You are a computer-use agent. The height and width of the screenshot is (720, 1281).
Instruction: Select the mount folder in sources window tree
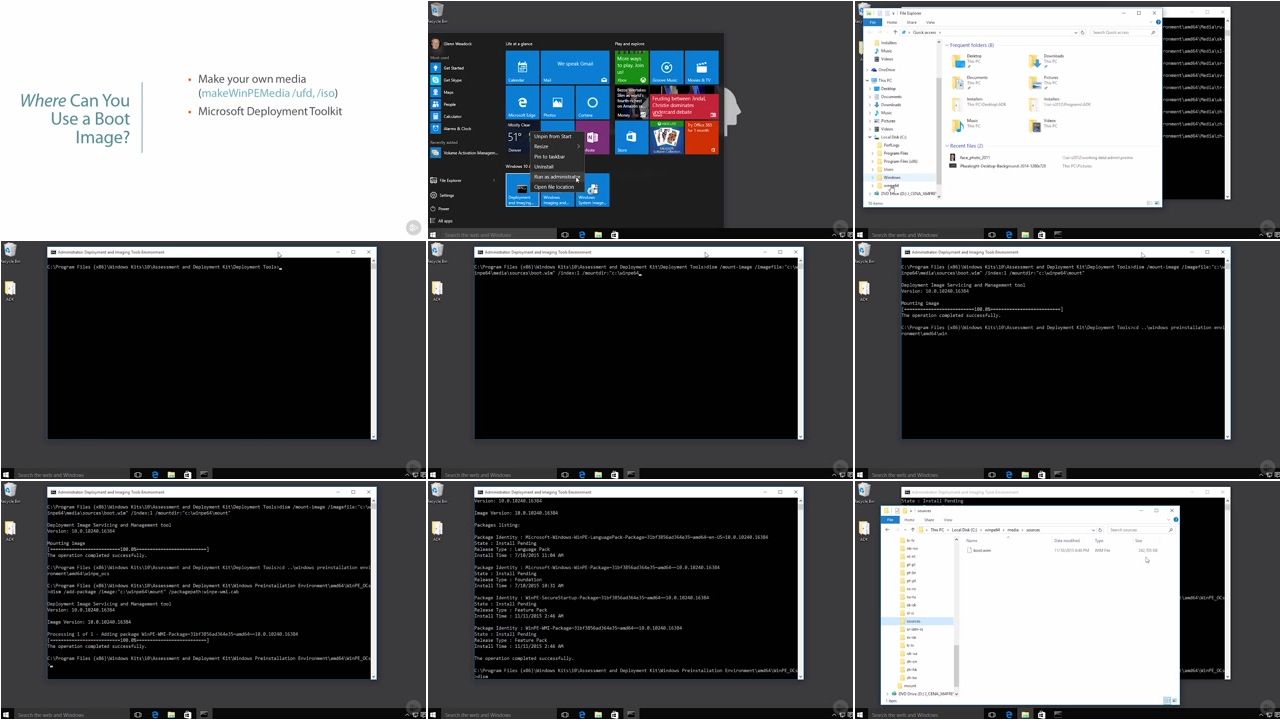click(906, 685)
